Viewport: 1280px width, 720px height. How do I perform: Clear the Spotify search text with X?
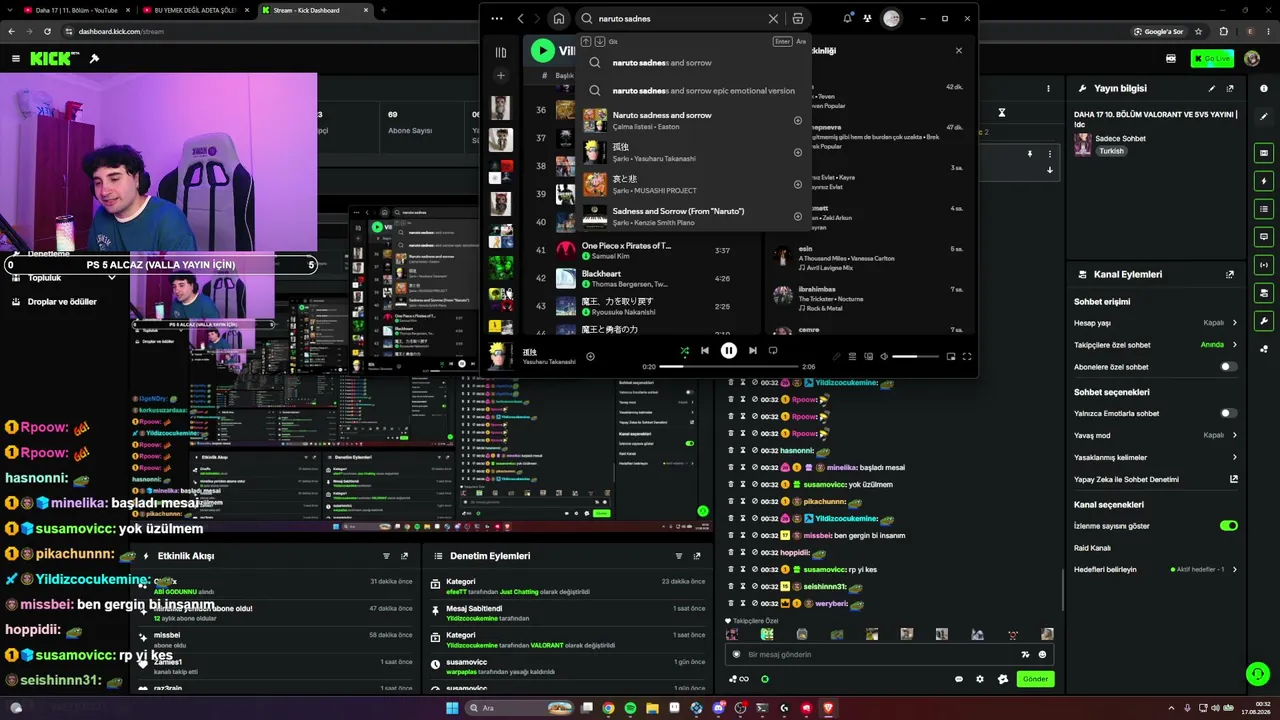pyautogui.click(x=773, y=18)
